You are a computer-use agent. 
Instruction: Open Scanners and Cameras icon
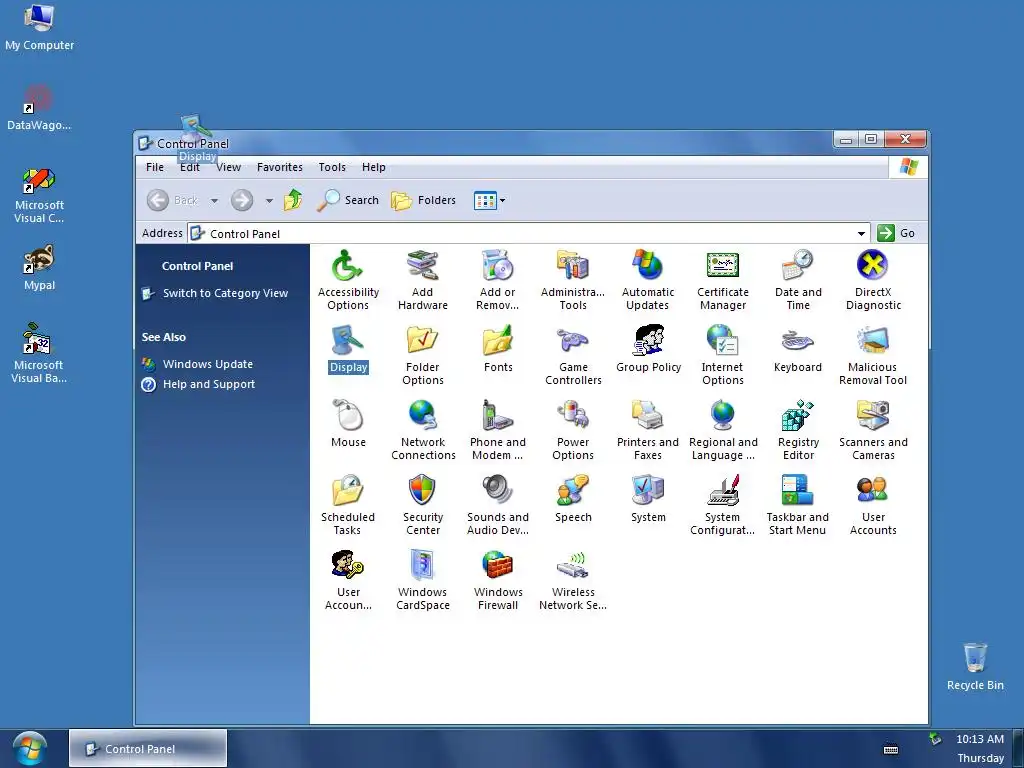tap(873, 430)
